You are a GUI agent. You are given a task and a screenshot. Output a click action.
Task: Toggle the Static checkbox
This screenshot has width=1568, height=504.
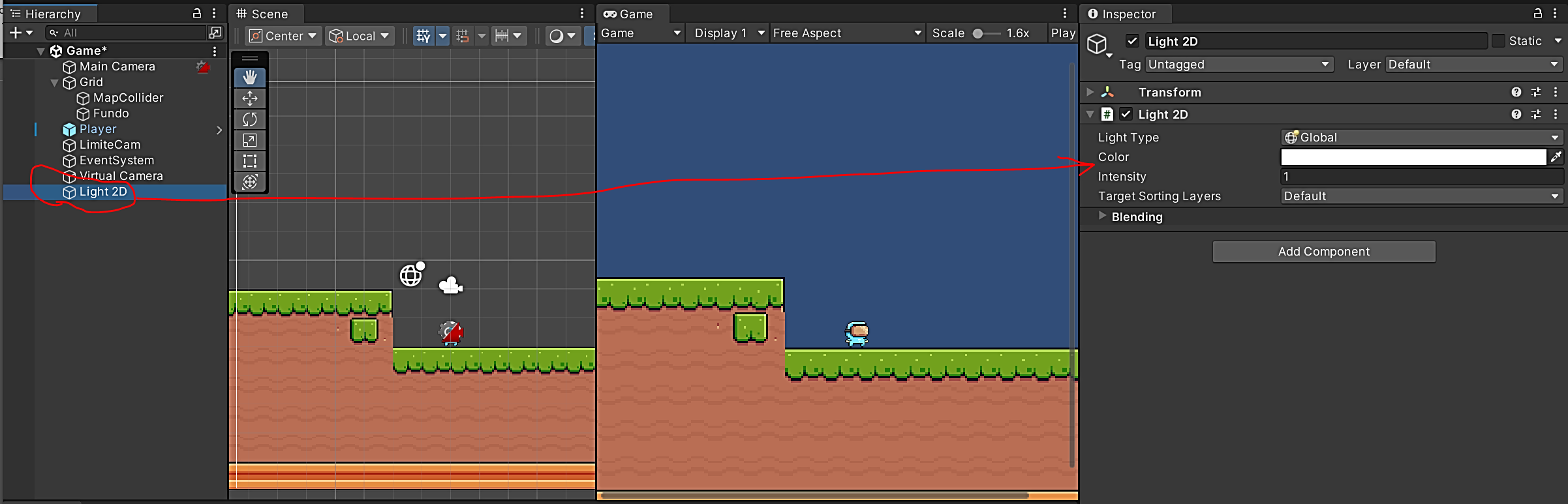[1499, 41]
